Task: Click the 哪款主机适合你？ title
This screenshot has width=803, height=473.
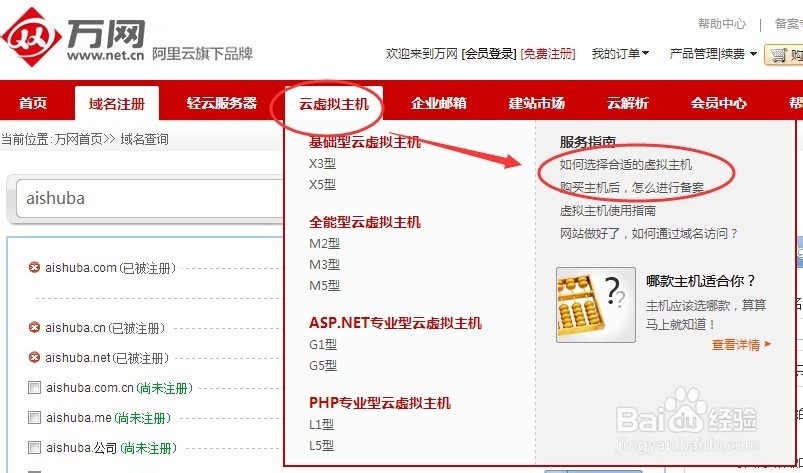Action: tap(701, 281)
